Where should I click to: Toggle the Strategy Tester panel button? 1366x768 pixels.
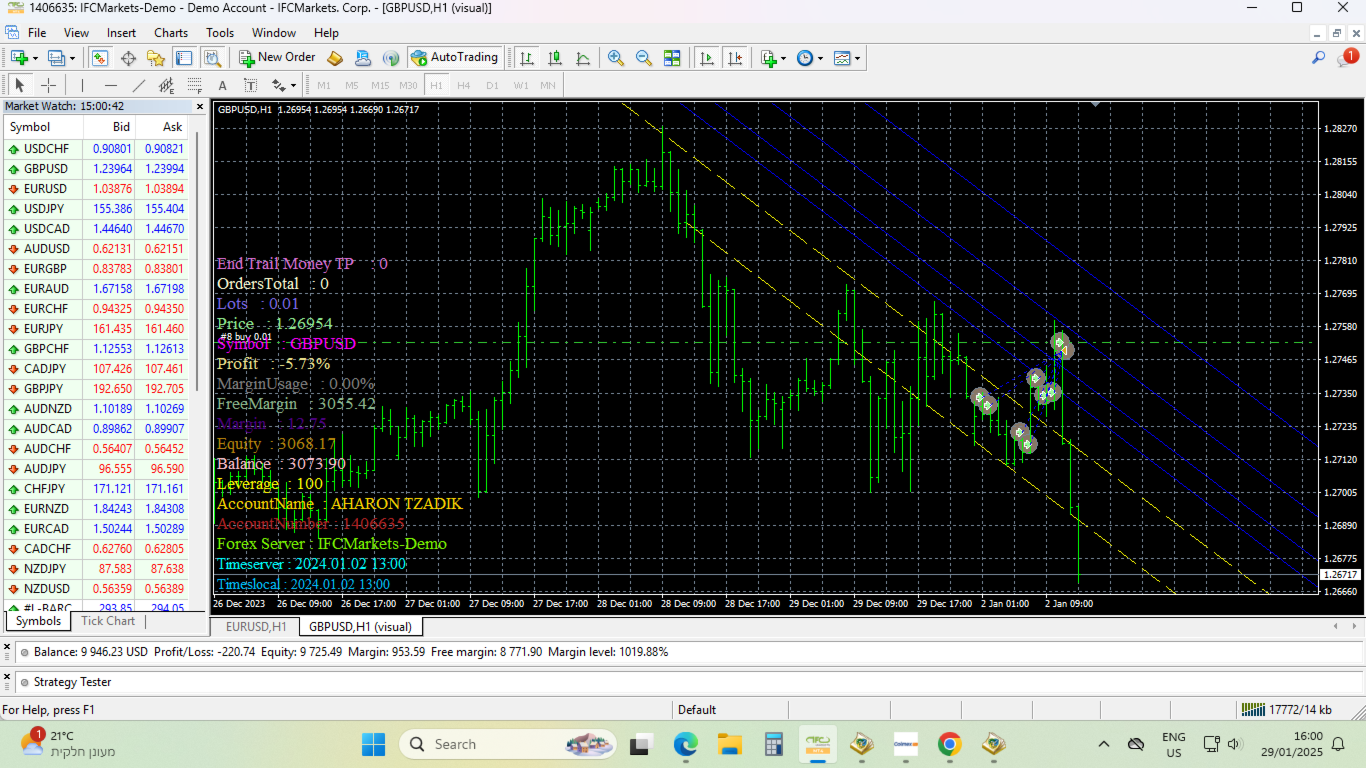[x=212, y=58]
